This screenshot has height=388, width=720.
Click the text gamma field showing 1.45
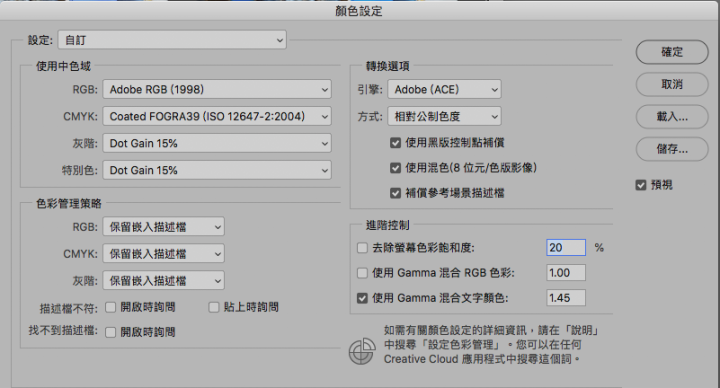click(x=566, y=298)
